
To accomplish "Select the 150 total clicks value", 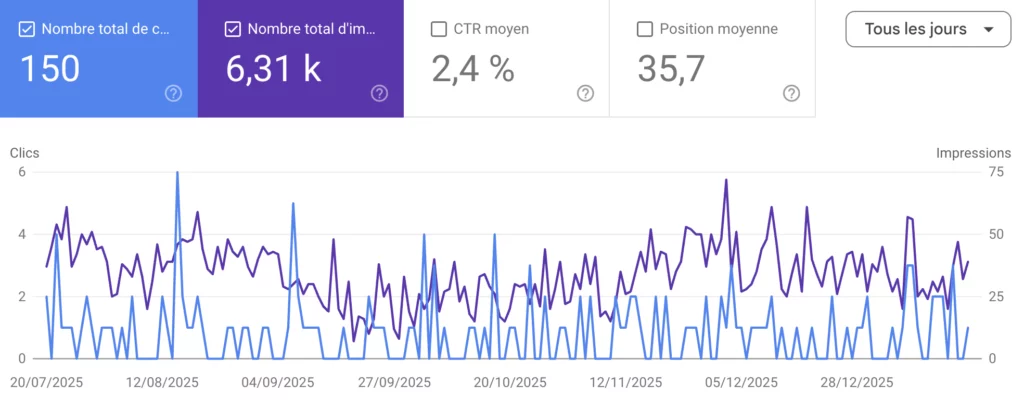I will (x=51, y=69).
